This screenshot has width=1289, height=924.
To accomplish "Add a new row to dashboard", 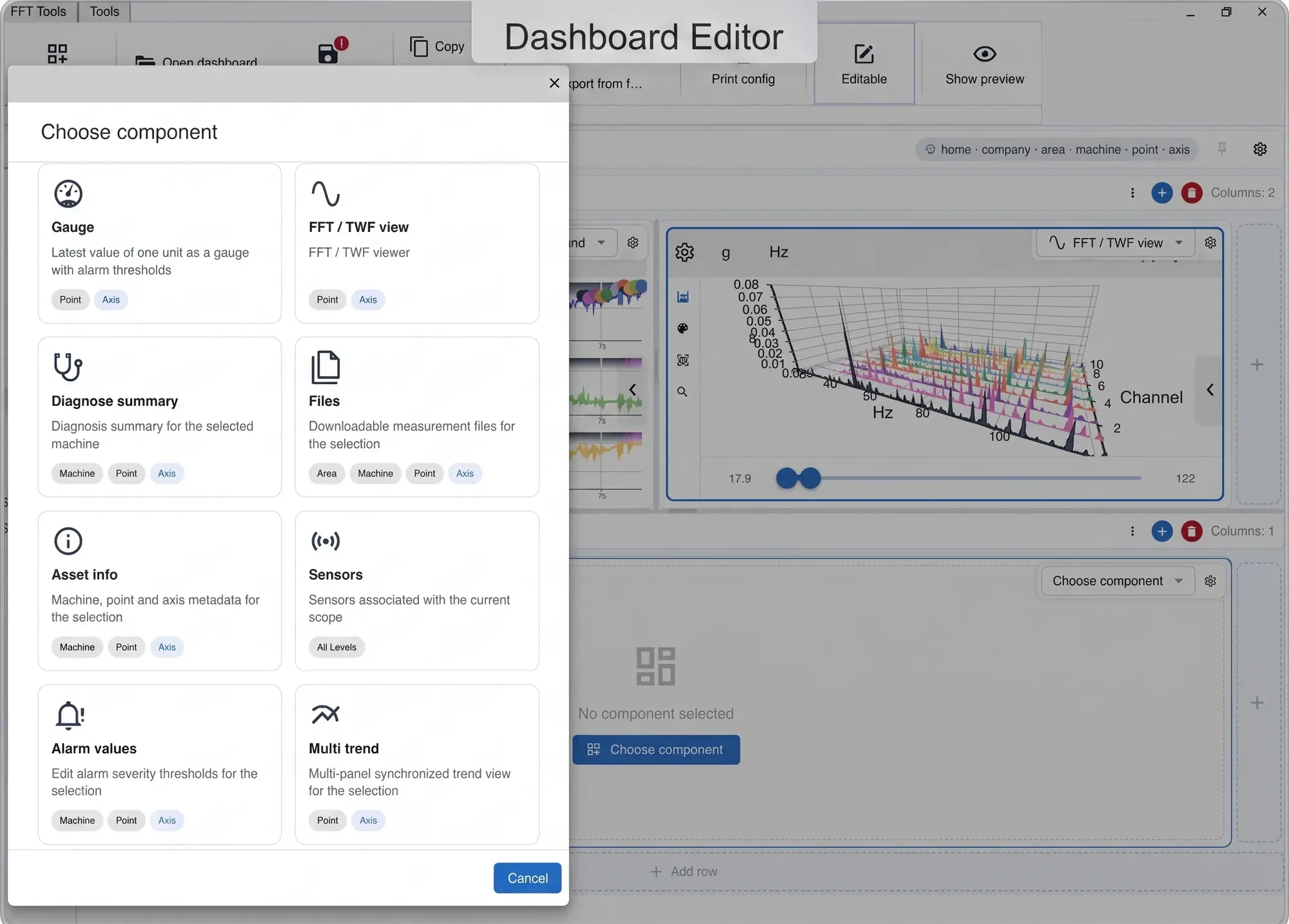I will [x=684, y=871].
